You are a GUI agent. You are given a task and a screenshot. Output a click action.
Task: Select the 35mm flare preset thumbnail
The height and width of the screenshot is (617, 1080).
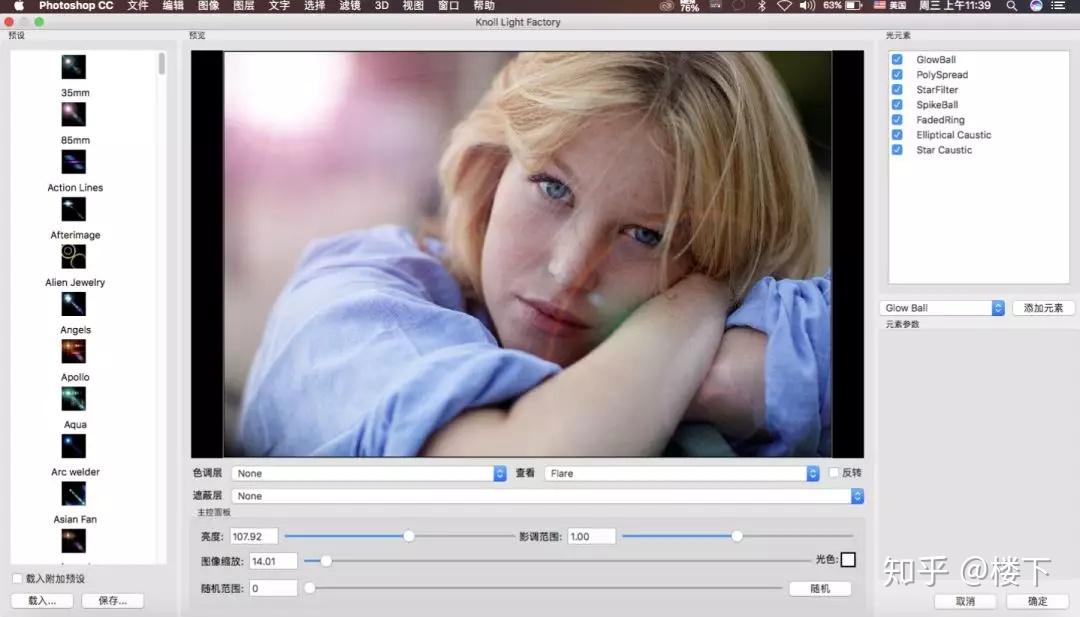(74, 67)
